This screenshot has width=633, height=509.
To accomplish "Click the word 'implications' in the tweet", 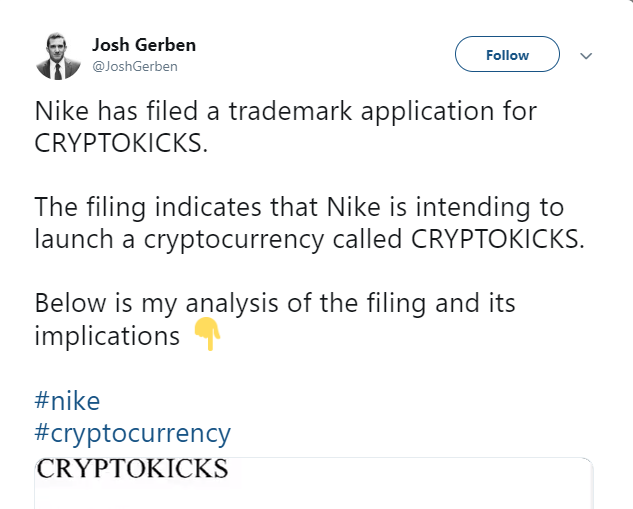I will coord(107,336).
